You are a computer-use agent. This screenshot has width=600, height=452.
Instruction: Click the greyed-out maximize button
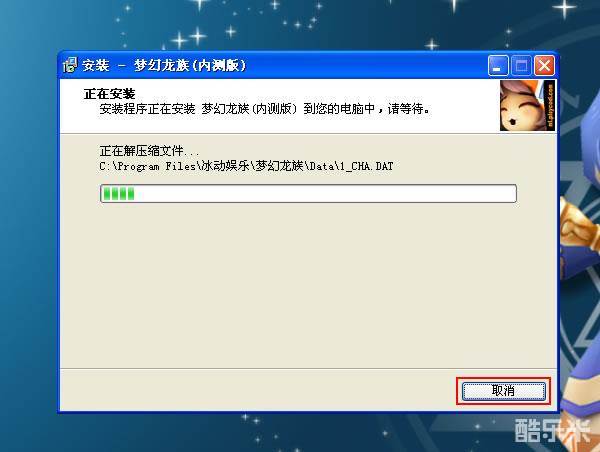521,65
